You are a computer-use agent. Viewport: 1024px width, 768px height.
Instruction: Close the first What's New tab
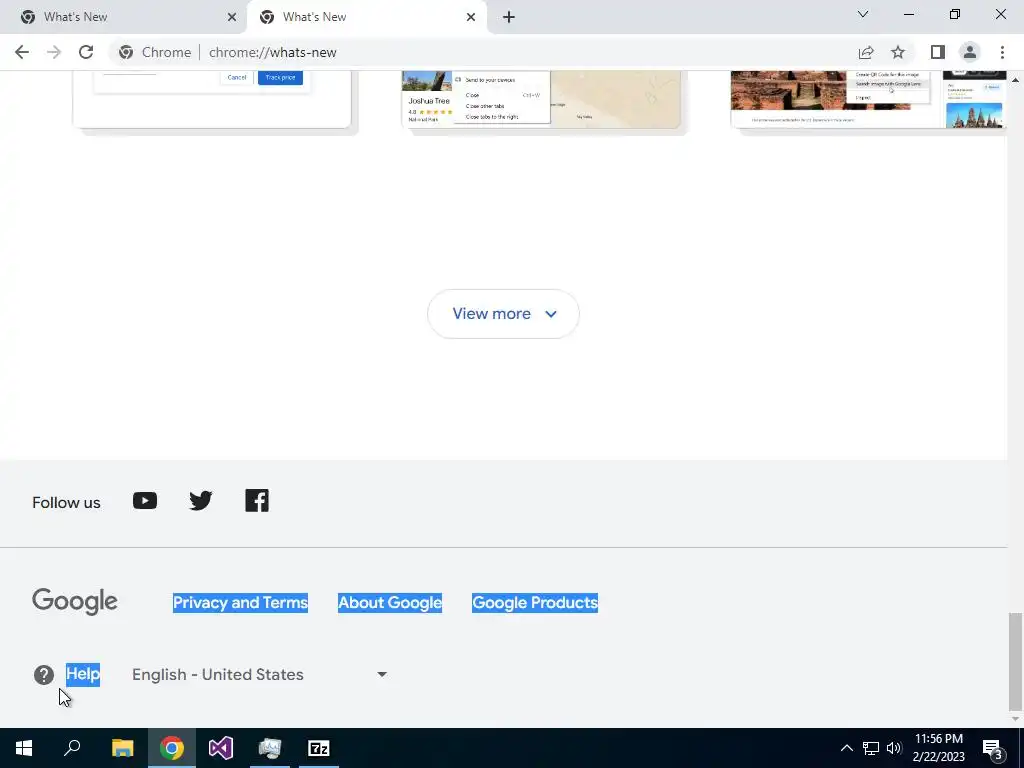pyautogui.click(x=231, y=17)
